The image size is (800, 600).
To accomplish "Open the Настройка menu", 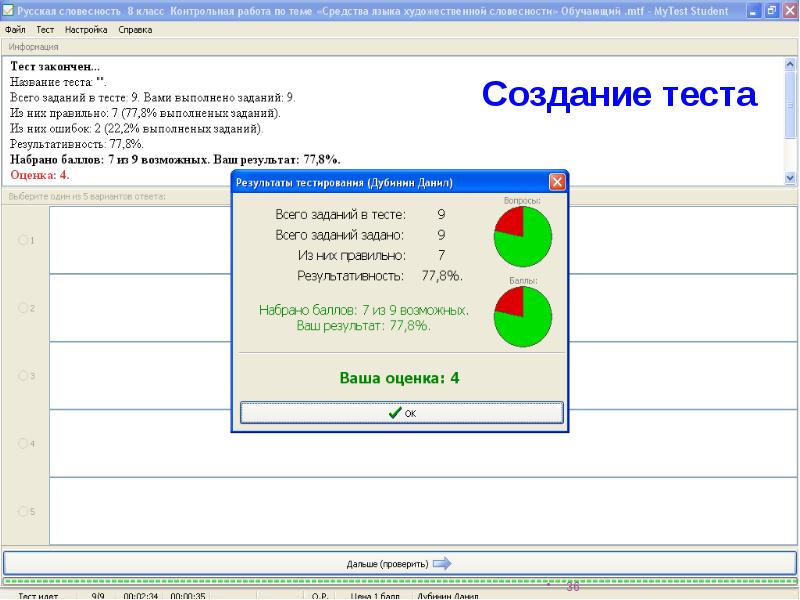I will coord(86,30).
